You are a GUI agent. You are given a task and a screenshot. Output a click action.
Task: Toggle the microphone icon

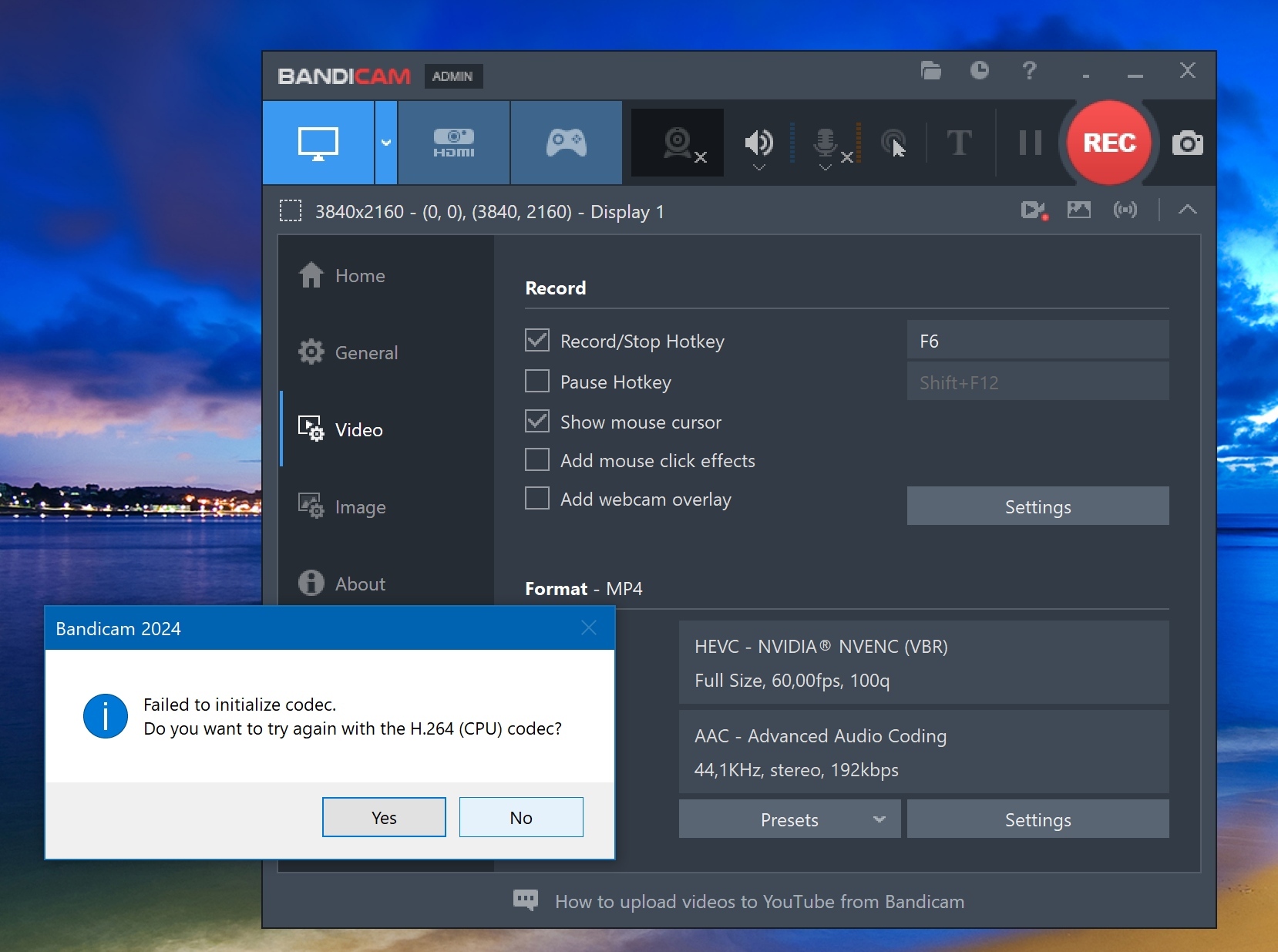pyautogui.click(x=826, y=142)
